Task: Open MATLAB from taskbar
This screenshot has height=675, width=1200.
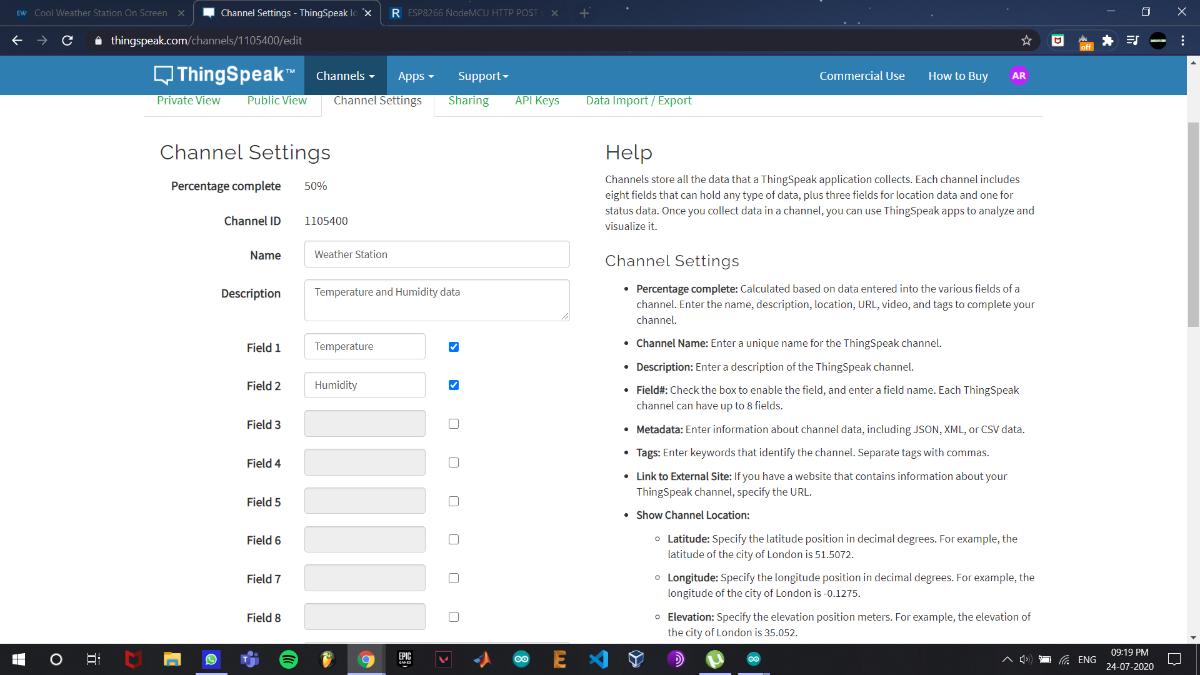Action: [x=482, y=659]
